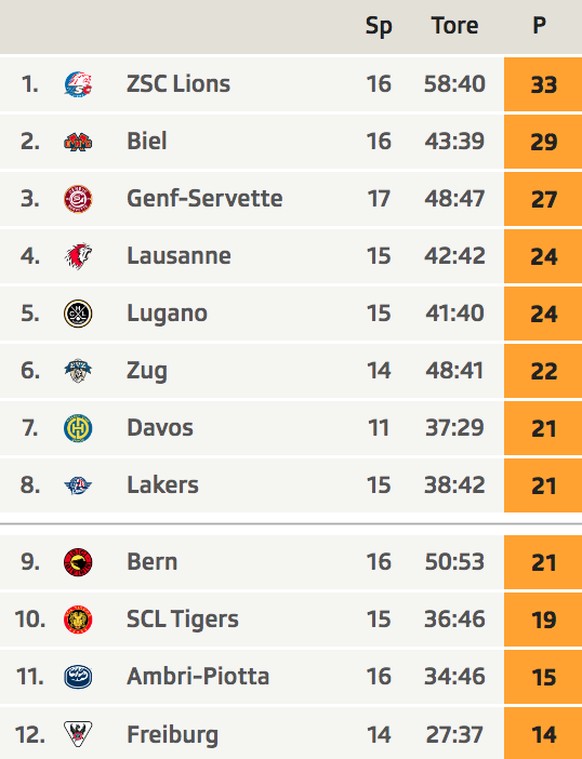
Task: Click the Ambri-Piotta logo icon
Action: click(x=78, y=677)
